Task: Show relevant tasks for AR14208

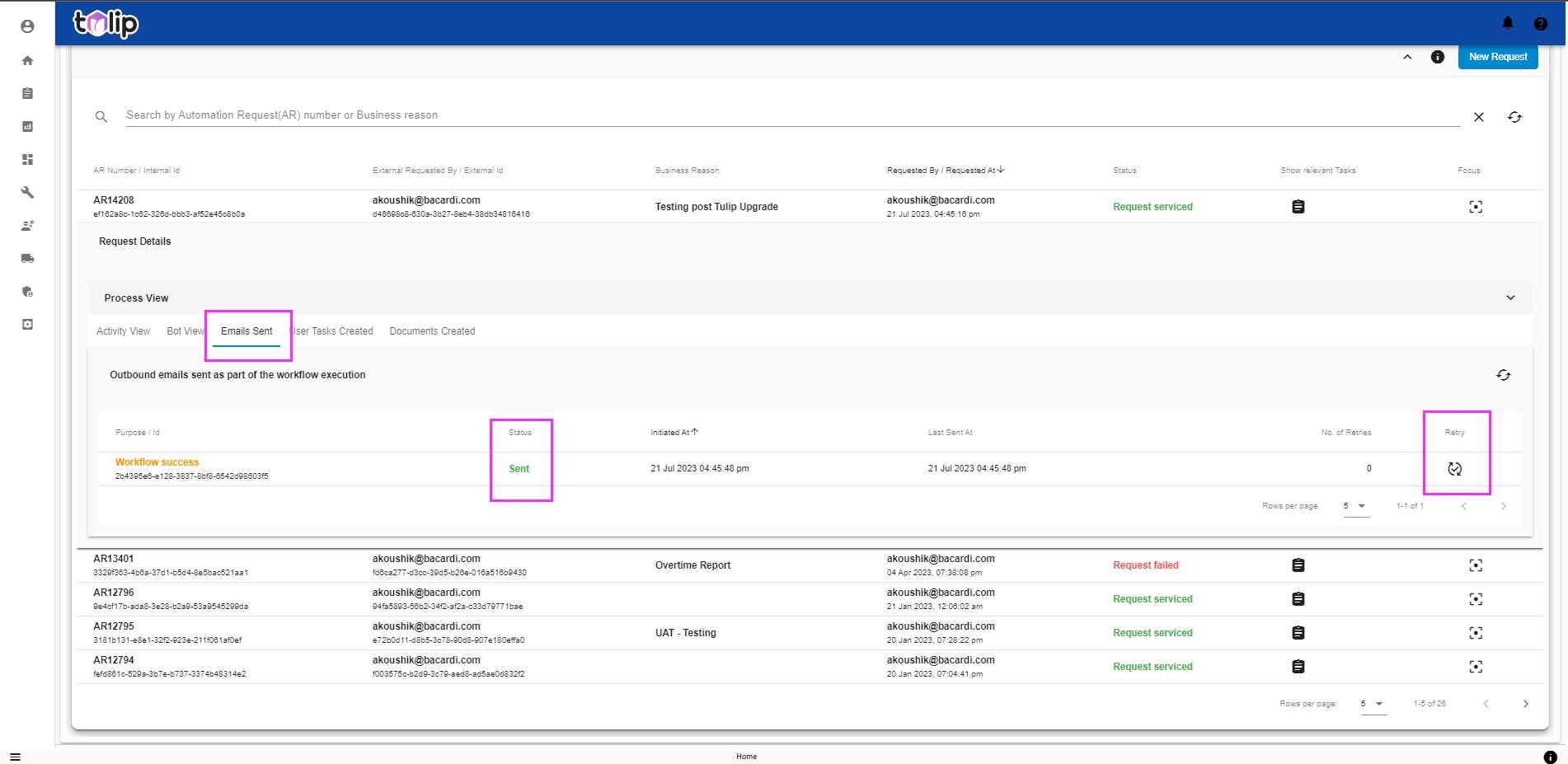Action: (1298, 207)
